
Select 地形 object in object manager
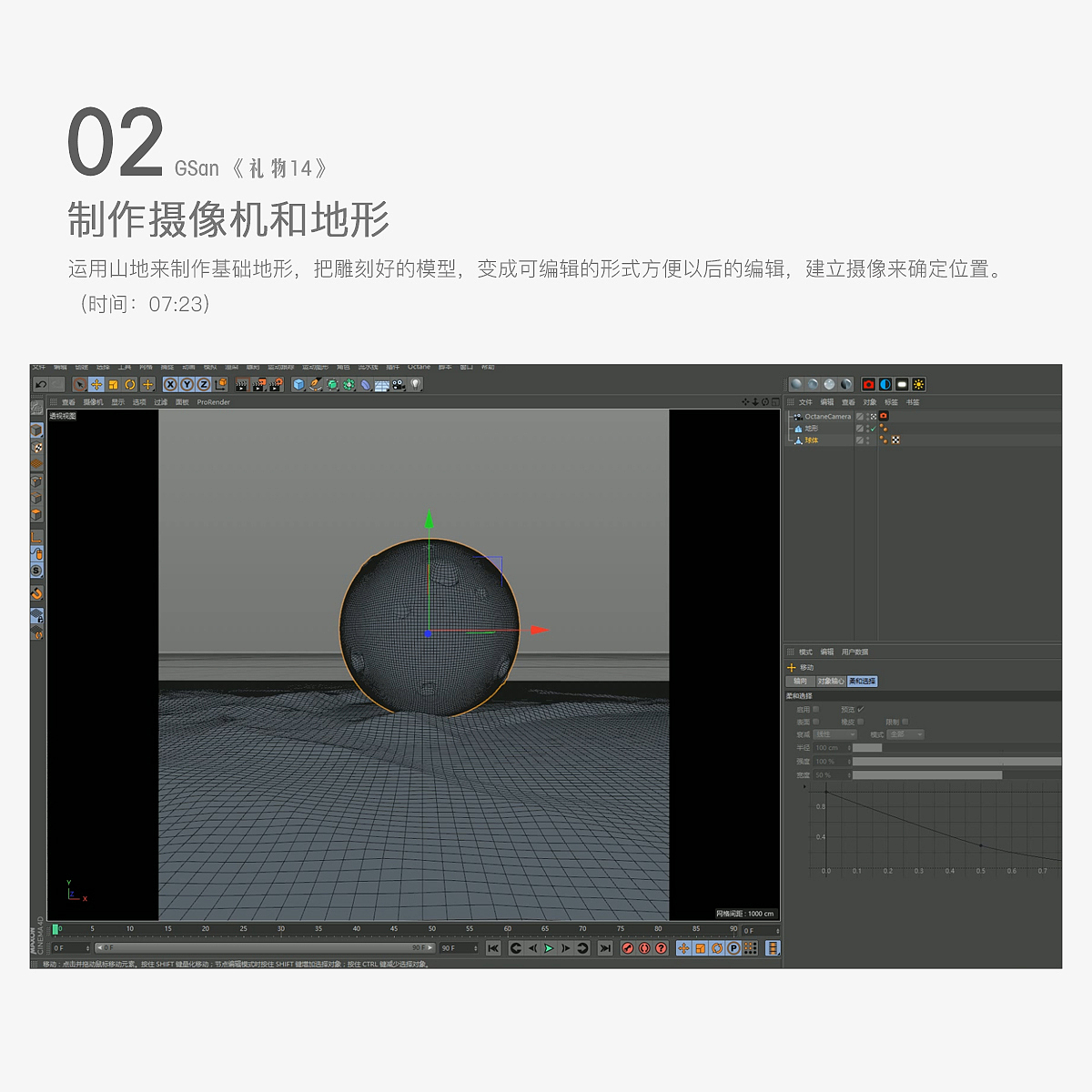pos(811,429)
